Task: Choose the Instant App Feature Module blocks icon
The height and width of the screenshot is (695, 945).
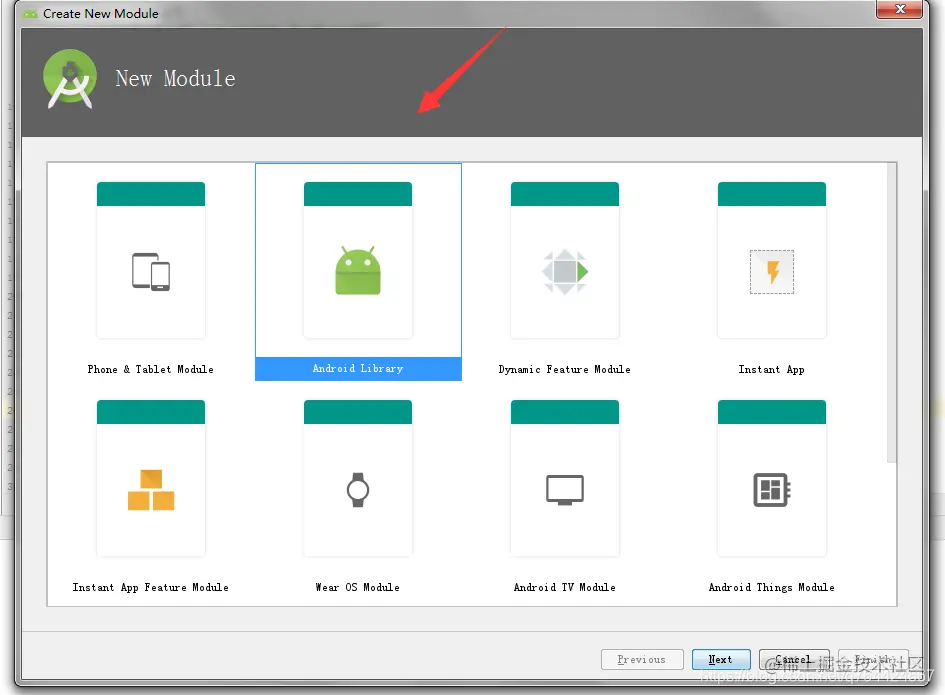Action: tap(151, 489)
